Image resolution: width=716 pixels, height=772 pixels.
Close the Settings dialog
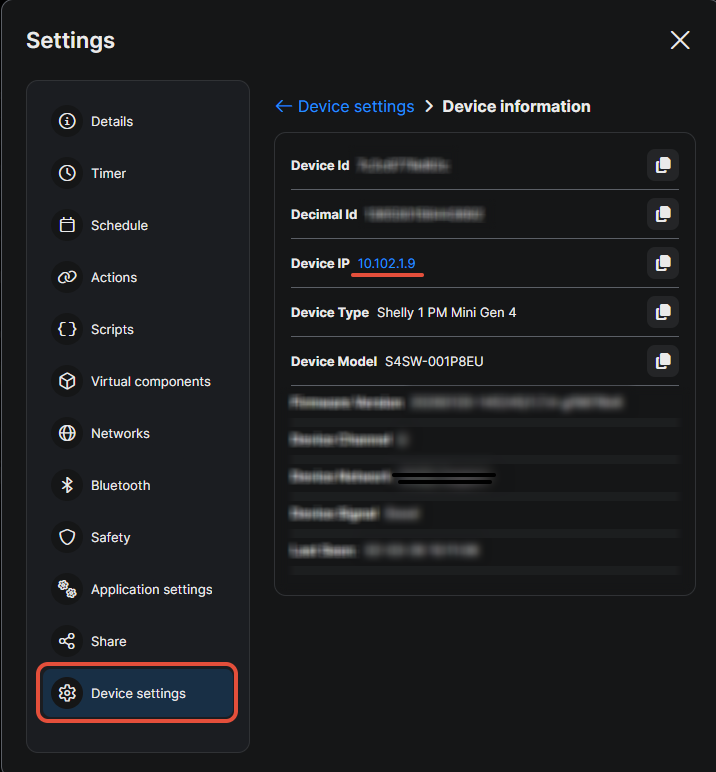[680, 40]
